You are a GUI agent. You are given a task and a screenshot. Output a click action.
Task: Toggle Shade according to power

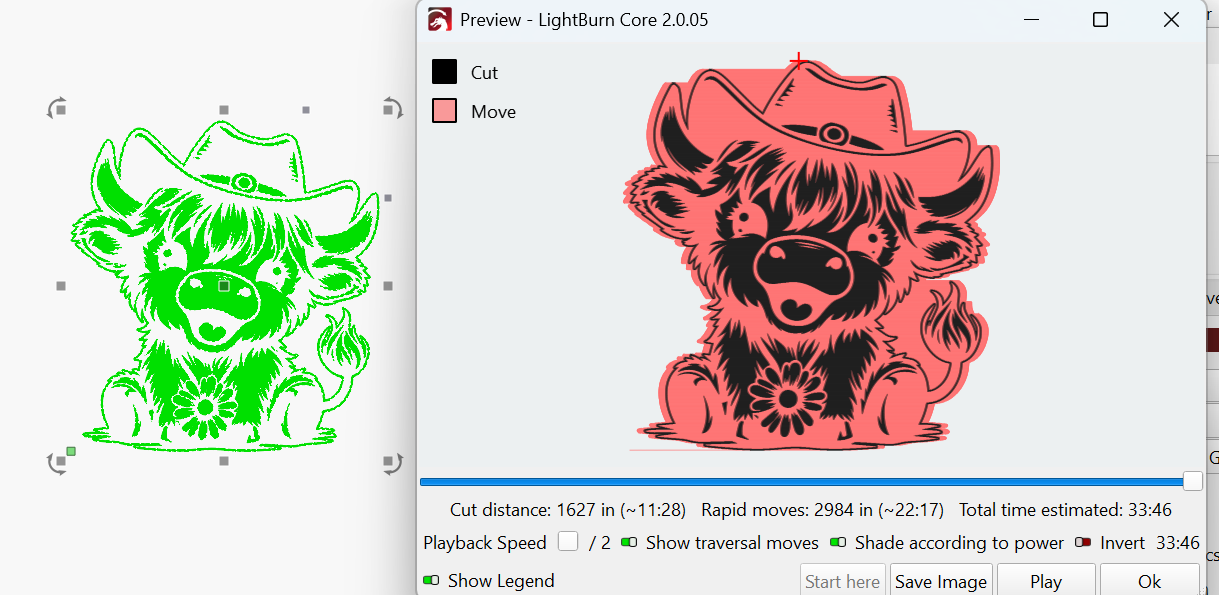[838, 543]
